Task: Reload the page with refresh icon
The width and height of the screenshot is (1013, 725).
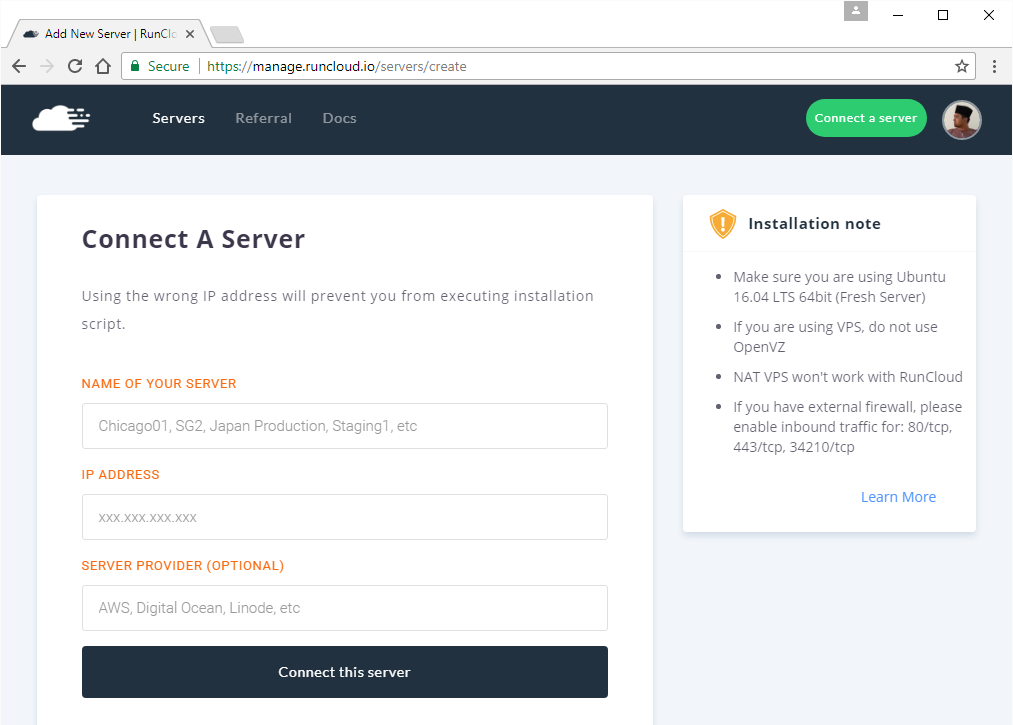Action: 74,66
